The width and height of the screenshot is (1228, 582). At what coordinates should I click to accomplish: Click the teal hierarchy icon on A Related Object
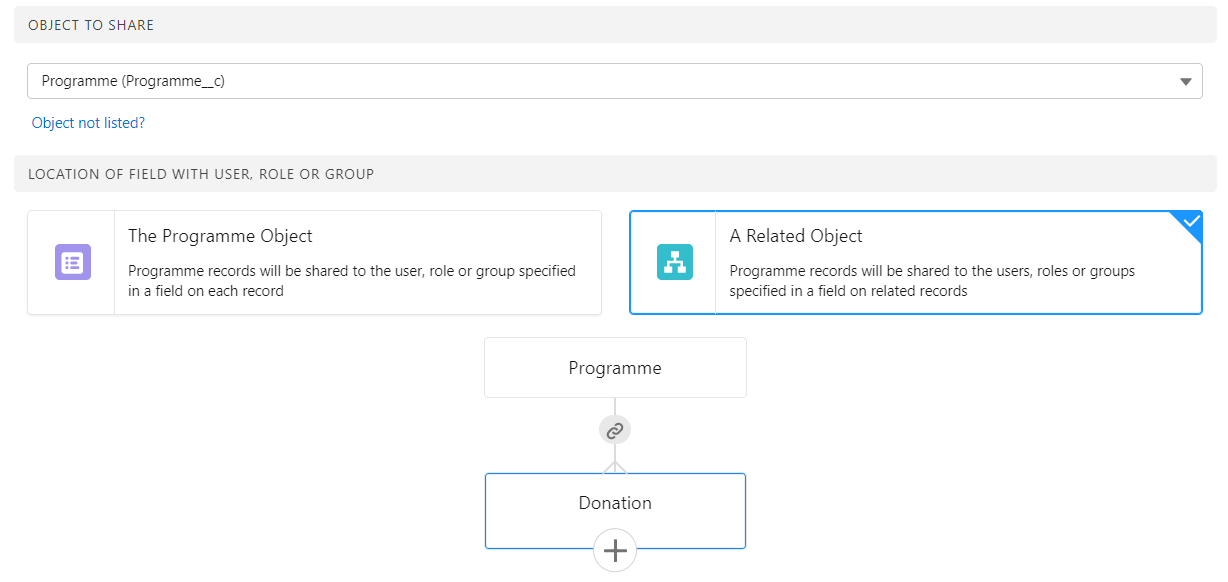pyautogui.click(x=673, y=262)
